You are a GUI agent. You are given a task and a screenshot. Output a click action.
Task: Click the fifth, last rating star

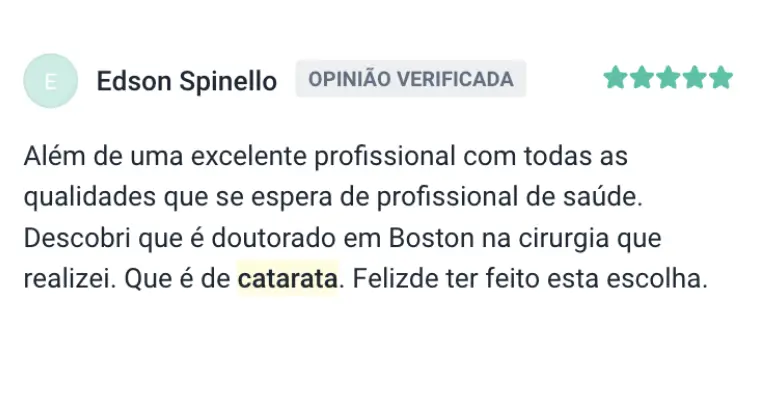click(x=721, y=78)
